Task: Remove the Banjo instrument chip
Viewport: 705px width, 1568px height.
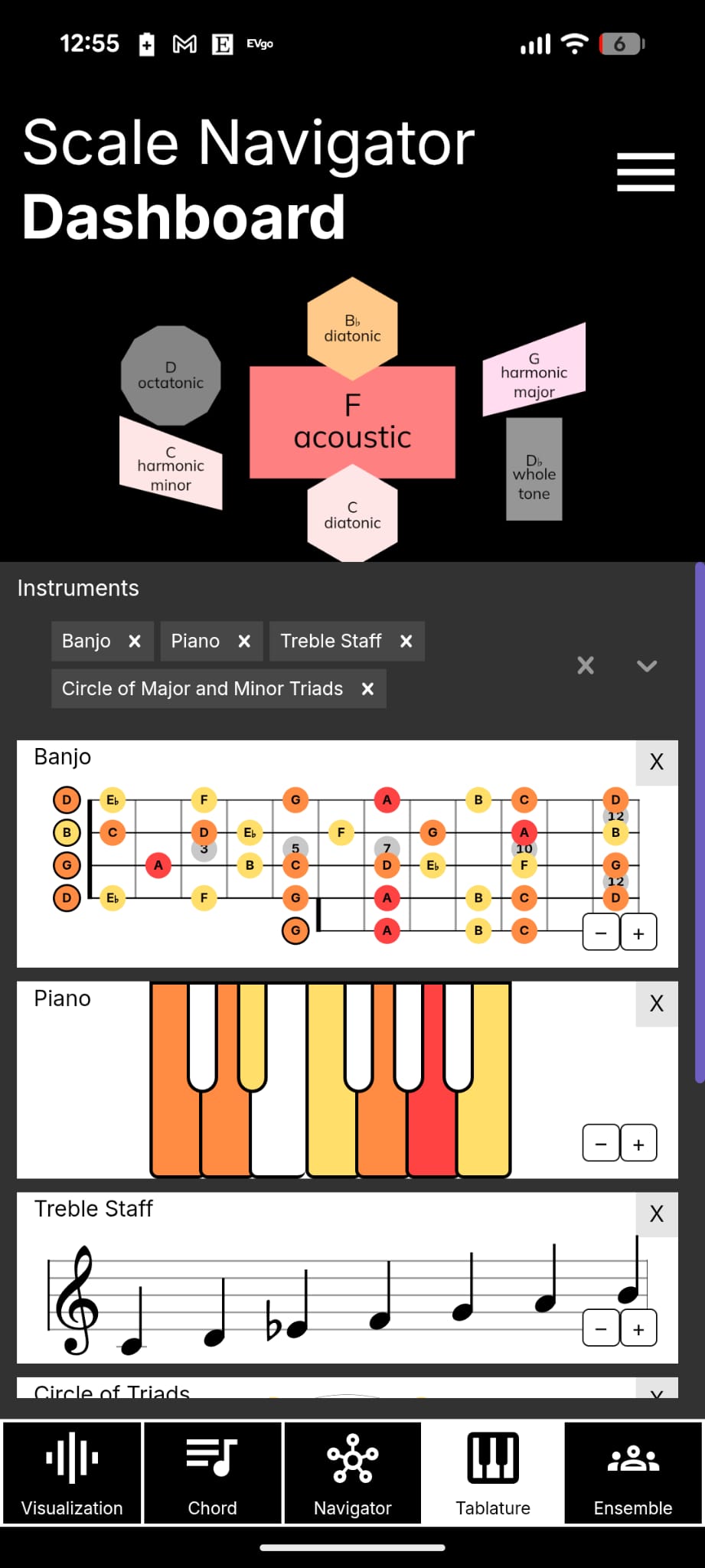Action: tap(134, 641)
